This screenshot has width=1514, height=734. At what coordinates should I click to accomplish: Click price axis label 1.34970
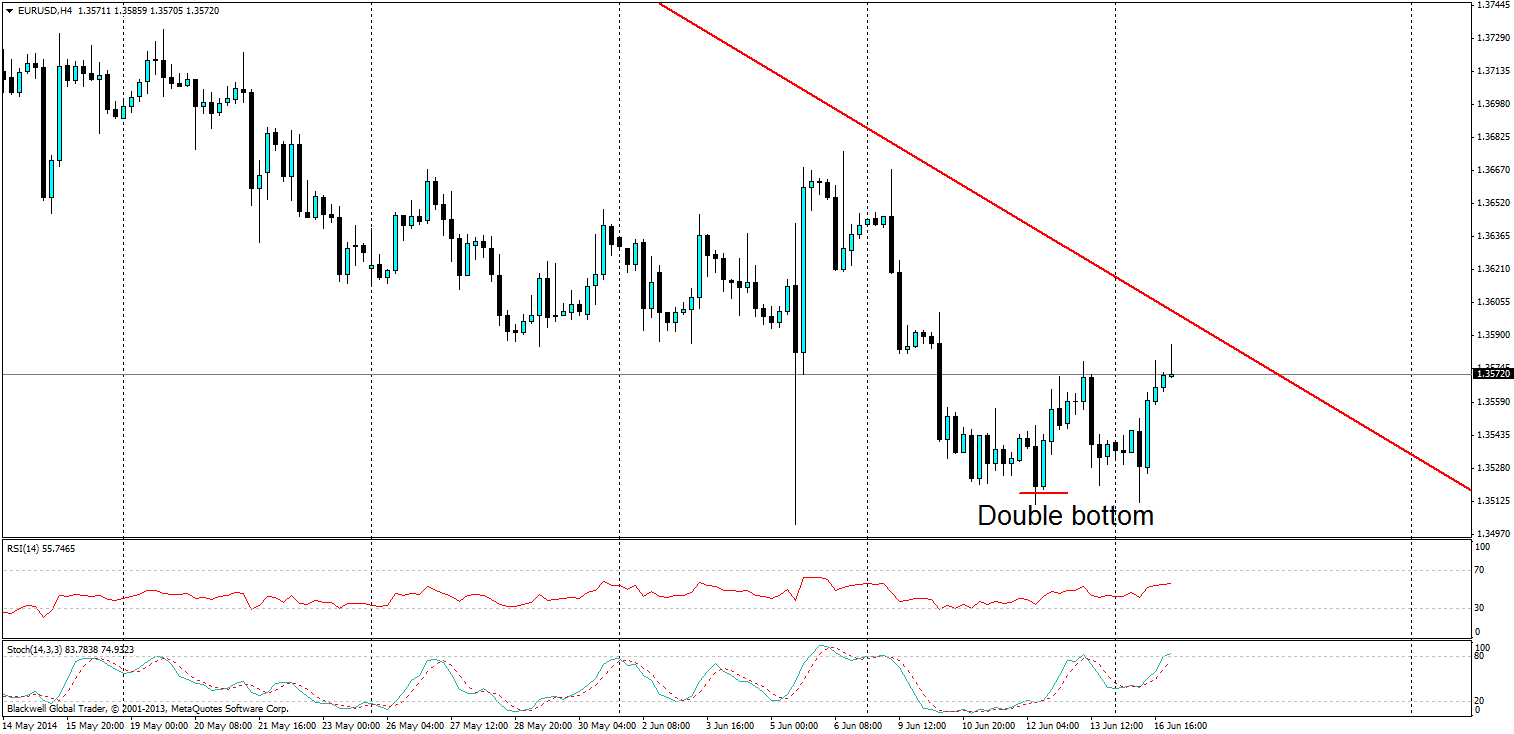(1494, 534)
